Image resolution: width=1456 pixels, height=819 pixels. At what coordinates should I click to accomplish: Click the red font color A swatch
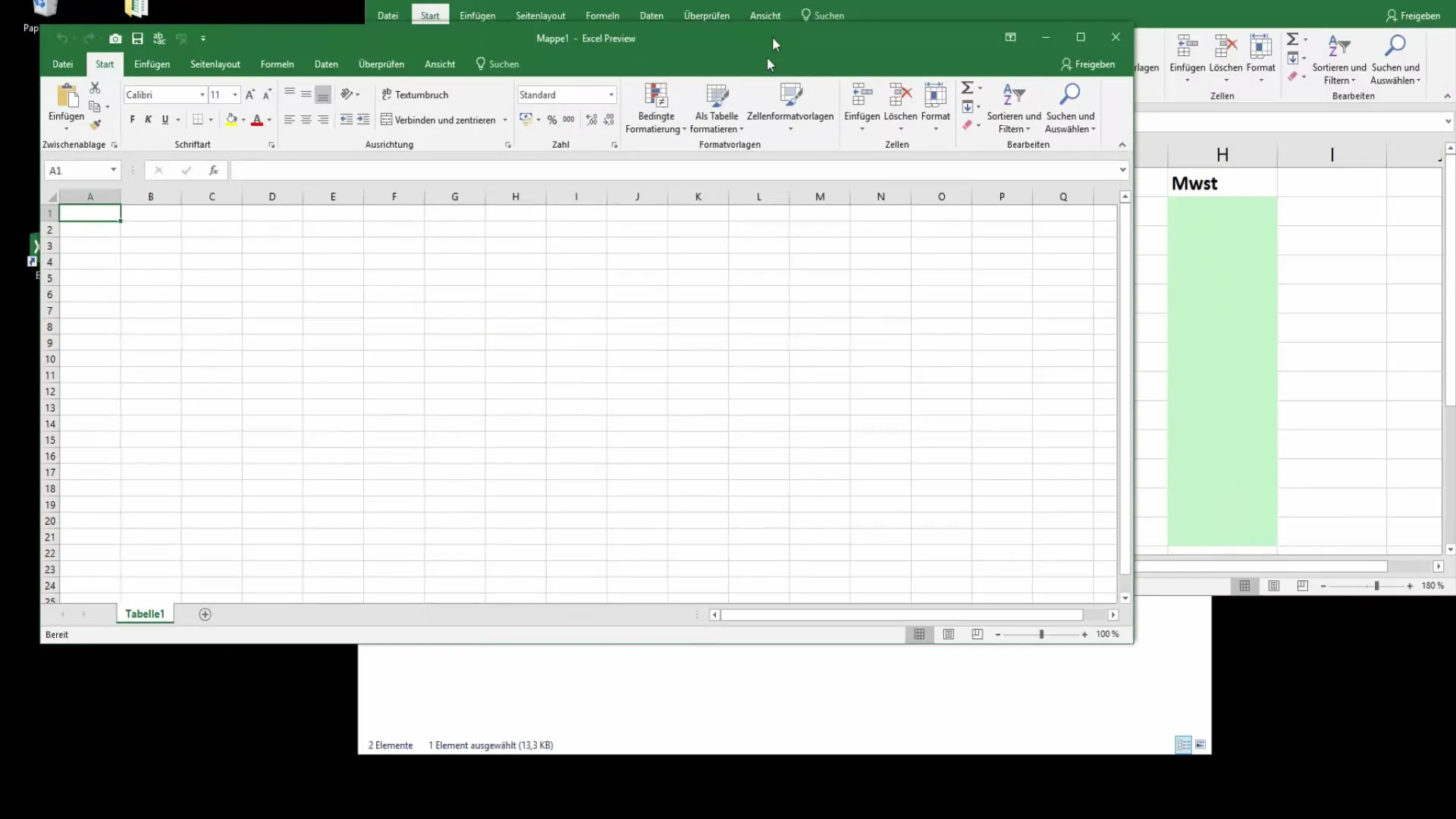257,120
